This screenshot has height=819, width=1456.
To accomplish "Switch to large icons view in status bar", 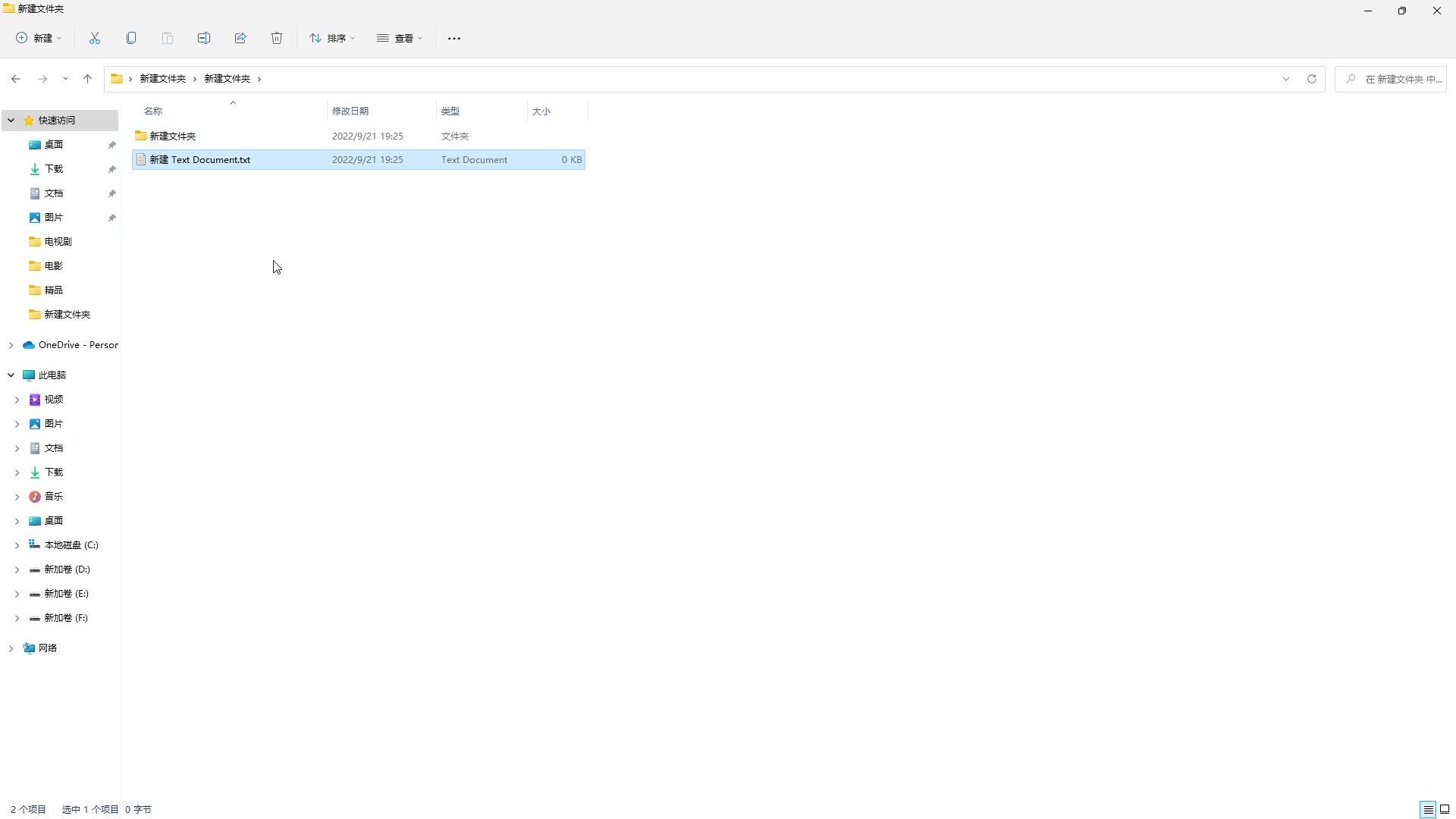I will 1445,809.
